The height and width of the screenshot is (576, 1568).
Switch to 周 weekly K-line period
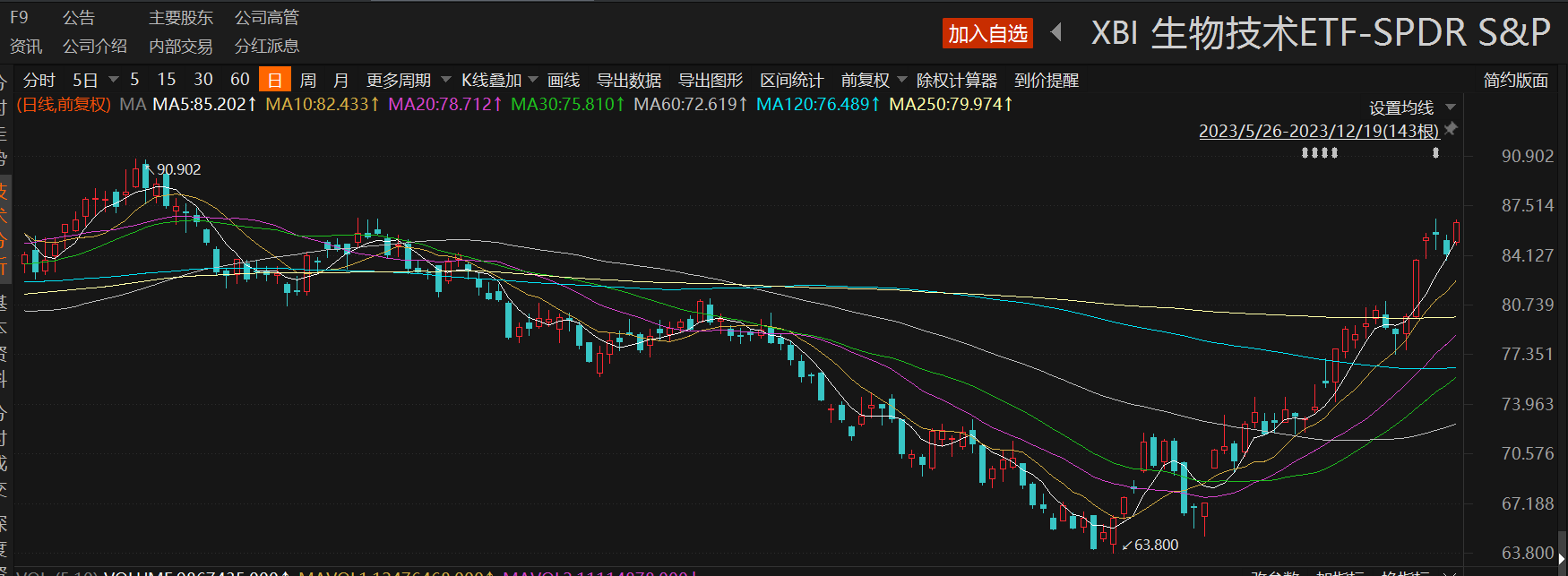click(x=308, y=80)
